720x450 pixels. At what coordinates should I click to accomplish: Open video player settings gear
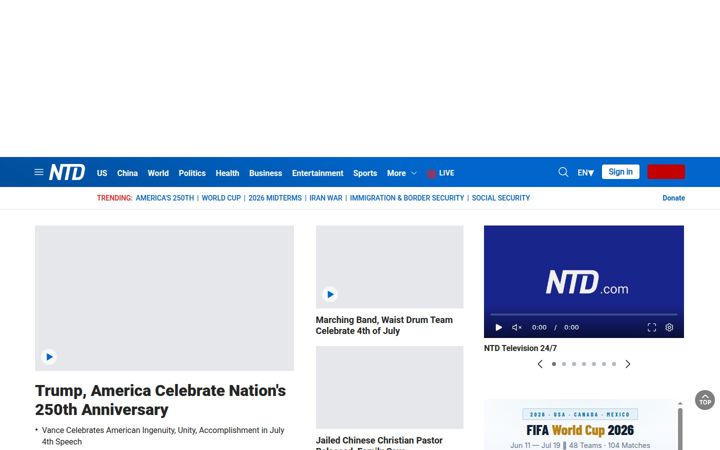[669, 327]
